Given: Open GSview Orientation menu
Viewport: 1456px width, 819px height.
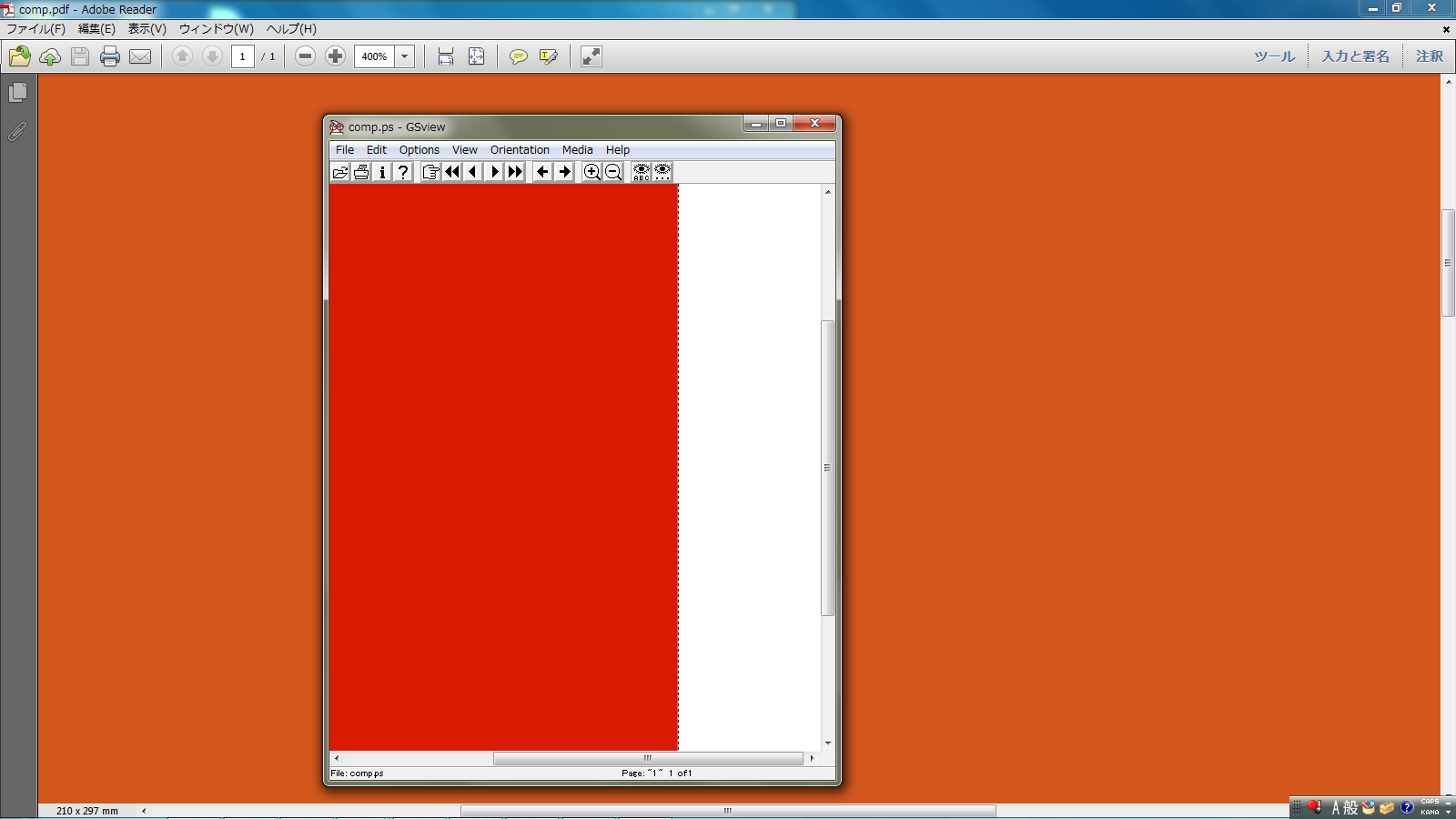Looking at the screenshot, I should tap(520, 150).
